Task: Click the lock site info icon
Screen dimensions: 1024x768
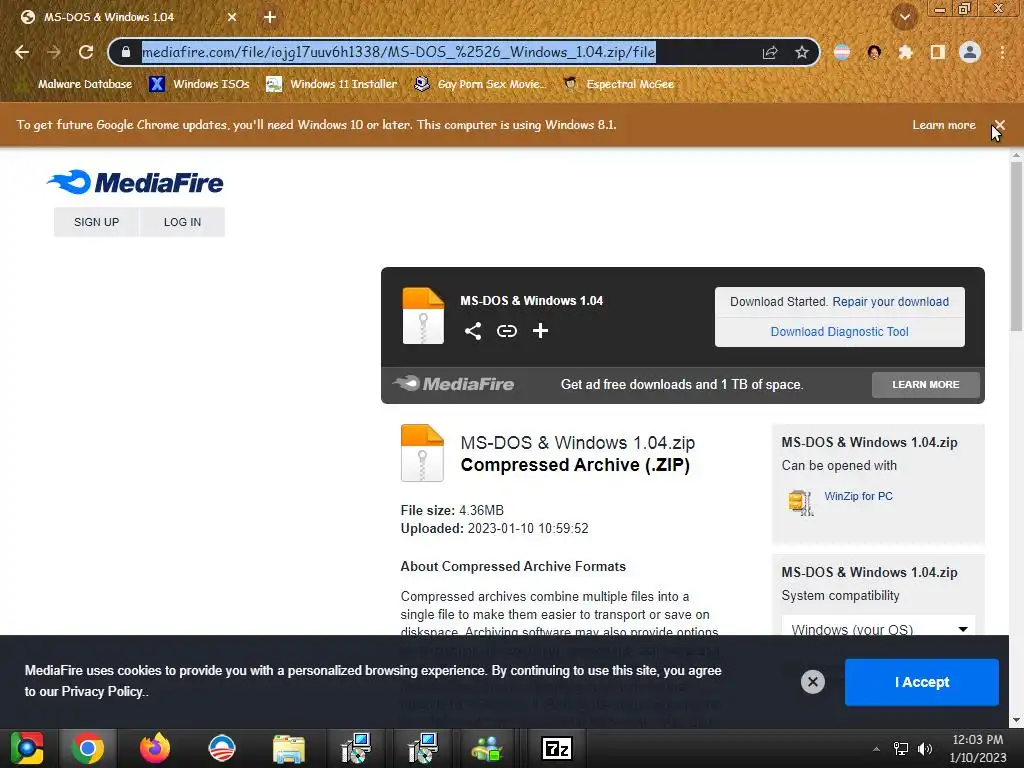Action: pos(126,52)
